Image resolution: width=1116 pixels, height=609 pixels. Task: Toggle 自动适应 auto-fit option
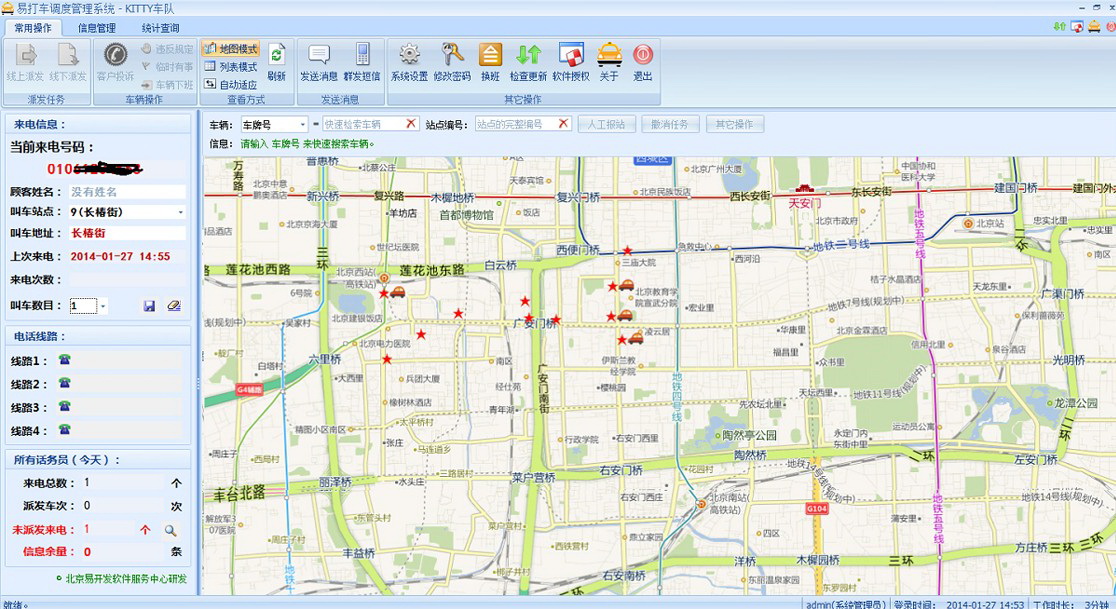[230, 85]
